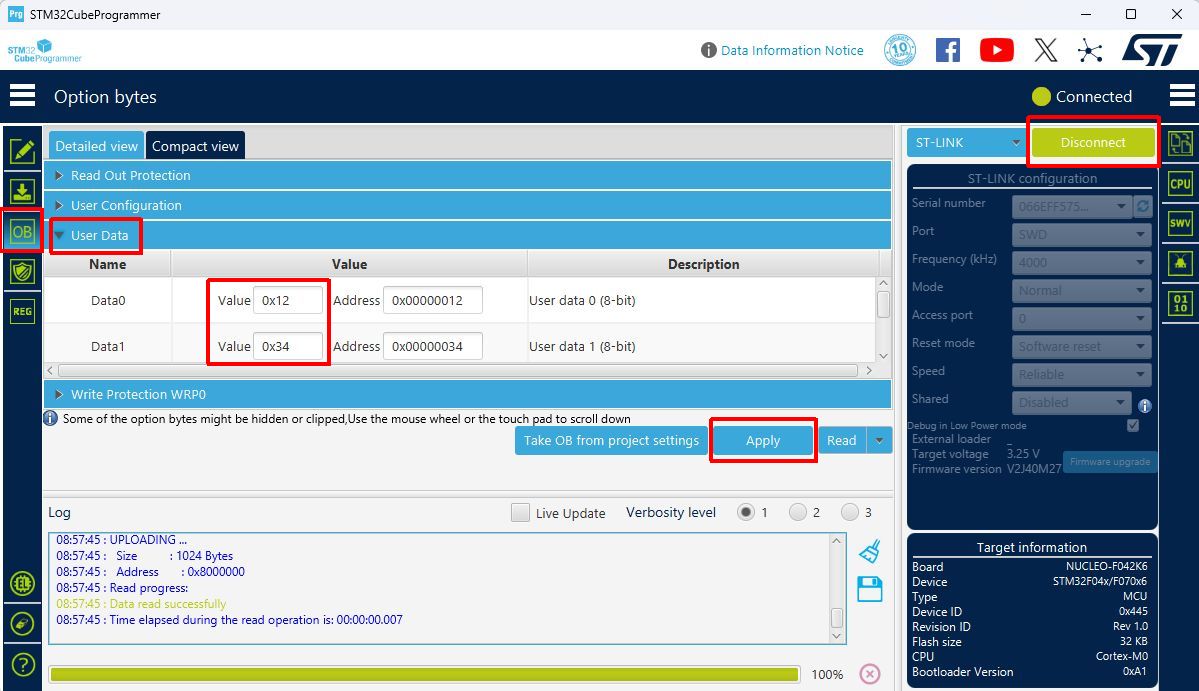This screenshot has height=691, width=1199.
Task: Open the EL external loader icon
Action: coord(23,584)
